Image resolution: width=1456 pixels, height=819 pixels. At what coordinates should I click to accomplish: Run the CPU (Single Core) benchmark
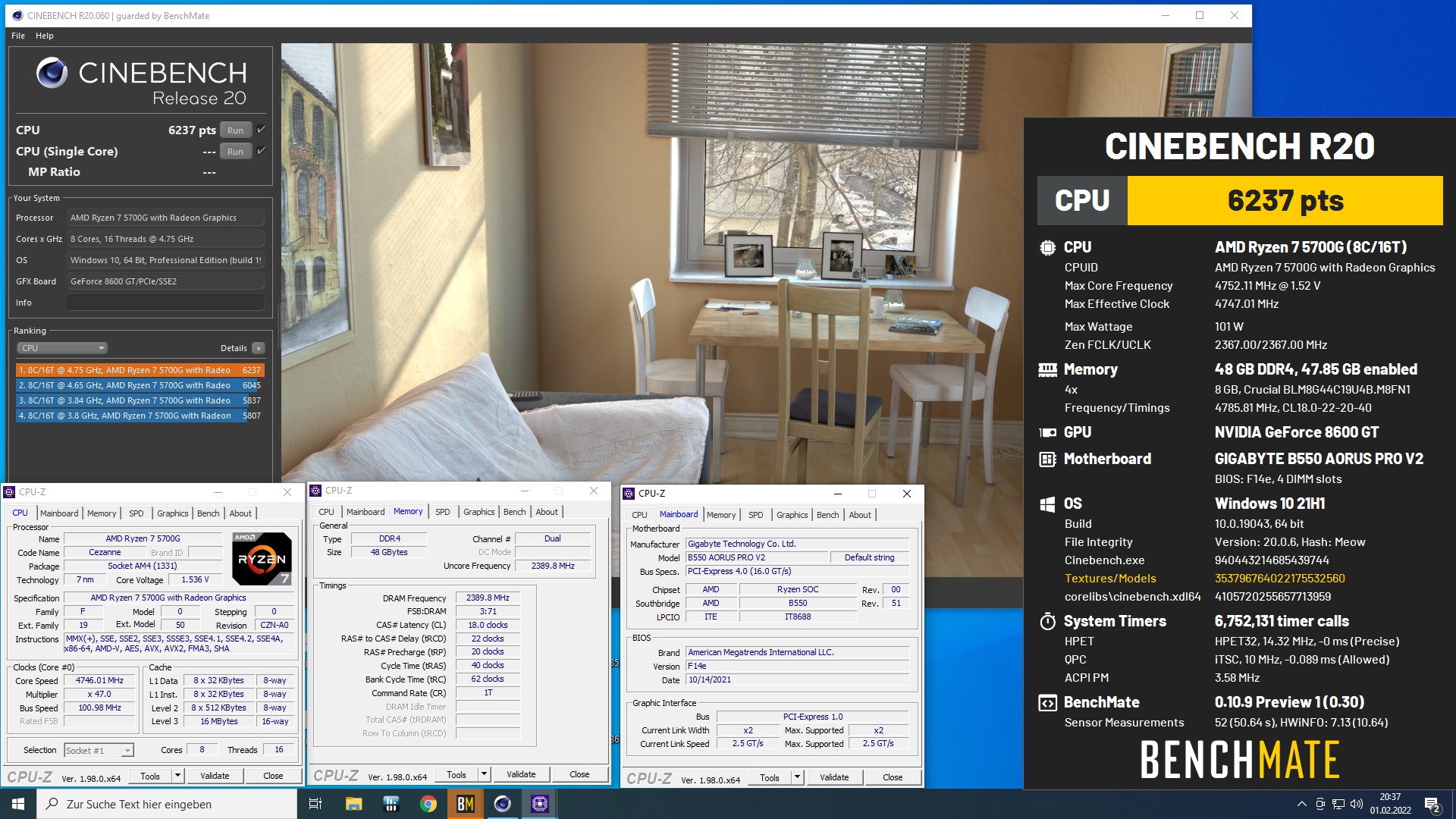[236, 151]
